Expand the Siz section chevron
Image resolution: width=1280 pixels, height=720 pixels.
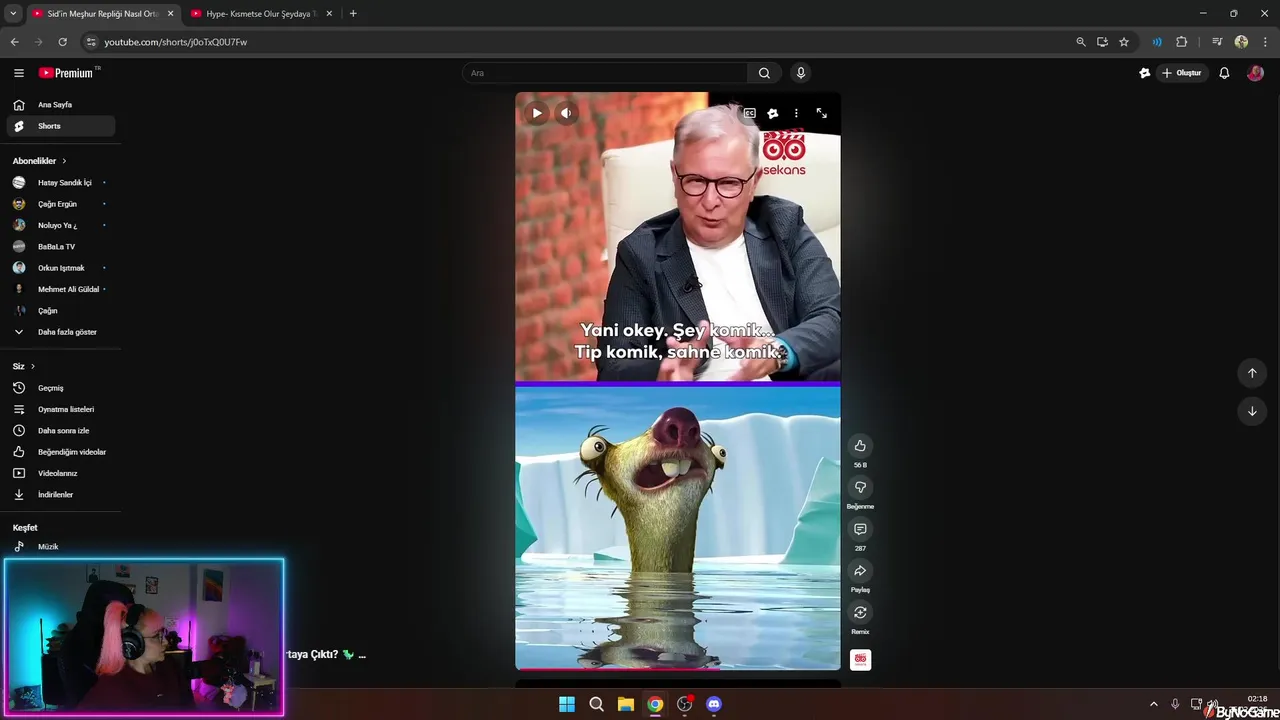click(32, 367)
